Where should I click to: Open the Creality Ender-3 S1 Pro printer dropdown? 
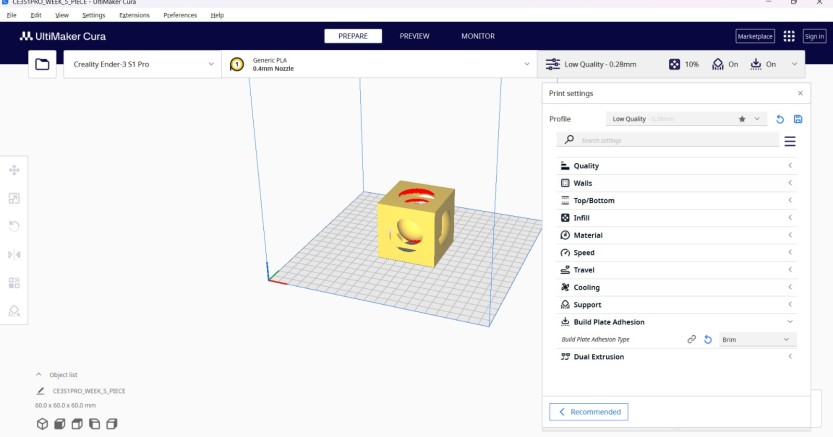[142, 64]
